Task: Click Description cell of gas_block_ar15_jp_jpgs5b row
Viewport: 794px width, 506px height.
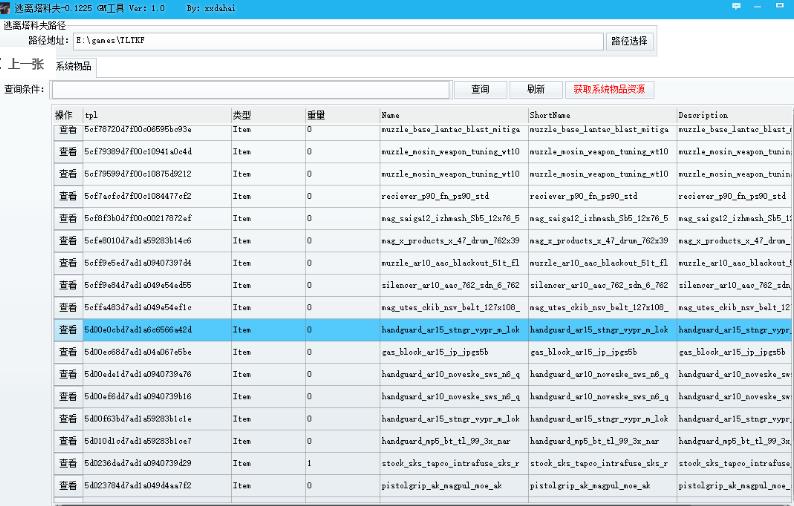Action: pyautogui.click(x=734, y=352)
